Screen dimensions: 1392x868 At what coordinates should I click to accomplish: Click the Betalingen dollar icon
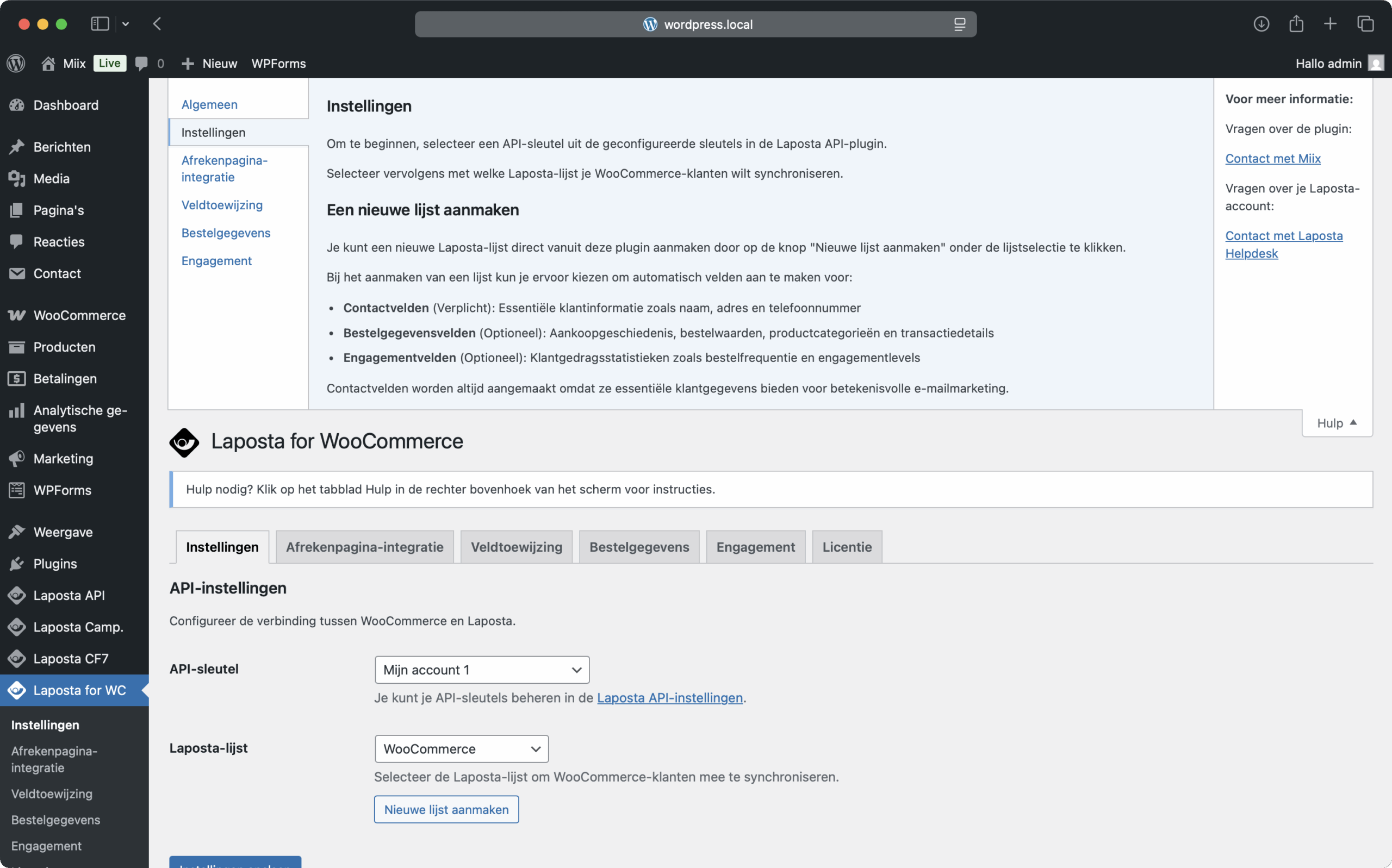coord(17,378)
